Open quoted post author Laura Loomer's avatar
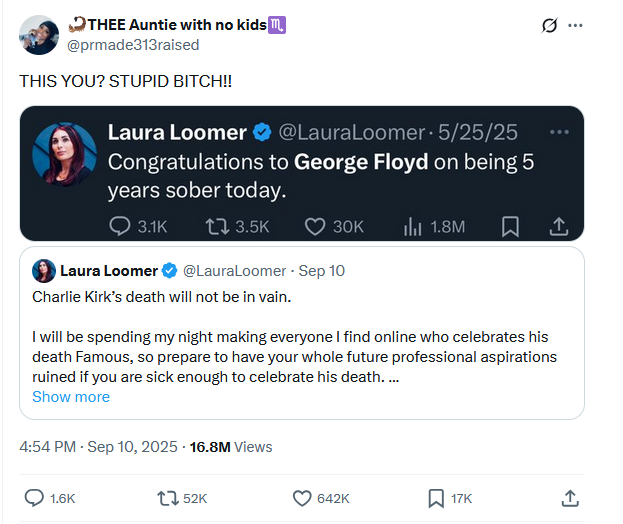Image resolution: width=623 pixels, height=524 pixels. [x=44, y=270]
